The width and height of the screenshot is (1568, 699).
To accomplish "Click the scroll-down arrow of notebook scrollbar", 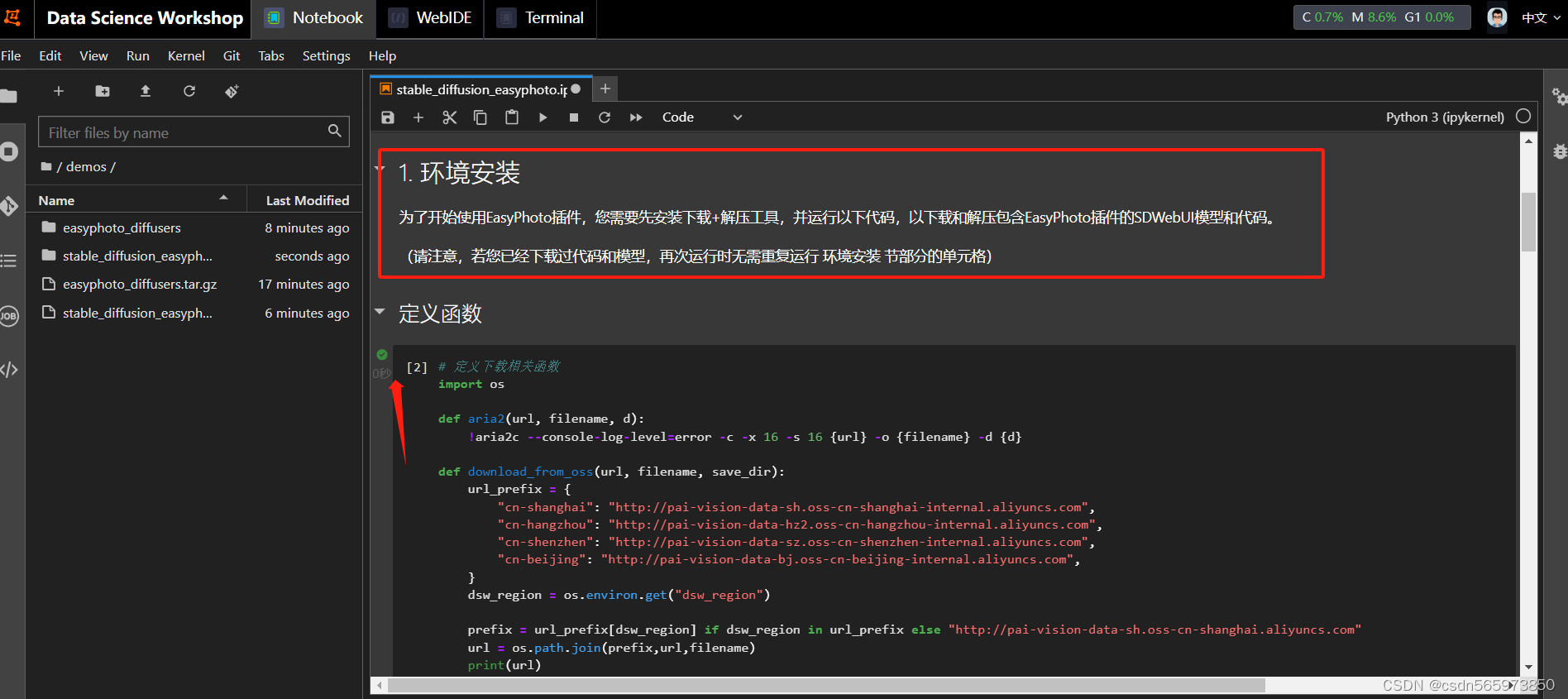I will click(1528, 667).
